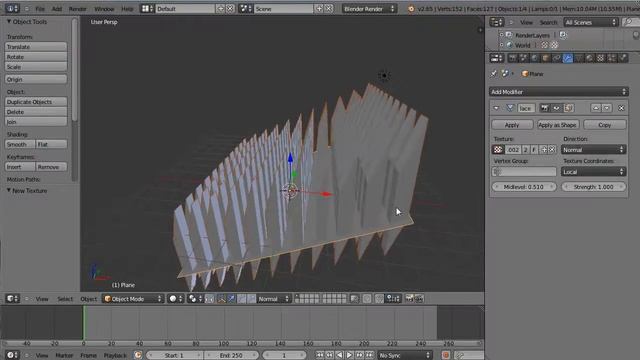Open Texture Coordinates dropdown set to Local
Viewport: 640px width, 360px height.
pos(593,172)
